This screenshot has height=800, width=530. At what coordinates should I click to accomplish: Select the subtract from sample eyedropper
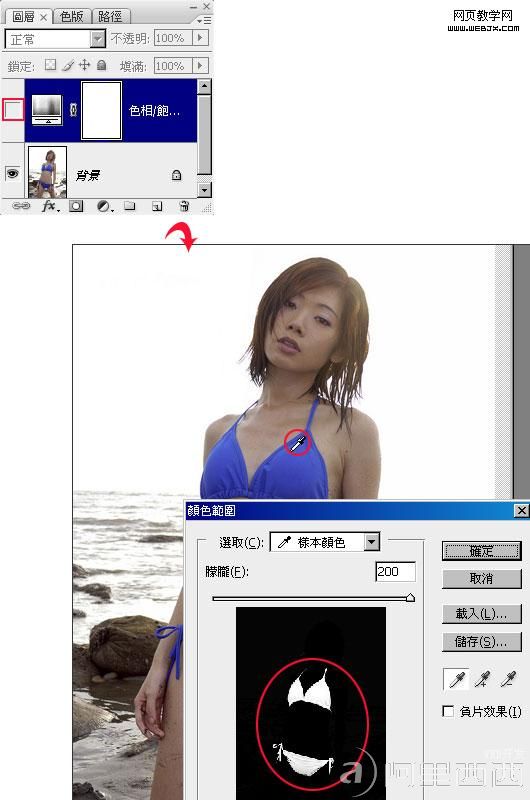click(x=508, y=679)
